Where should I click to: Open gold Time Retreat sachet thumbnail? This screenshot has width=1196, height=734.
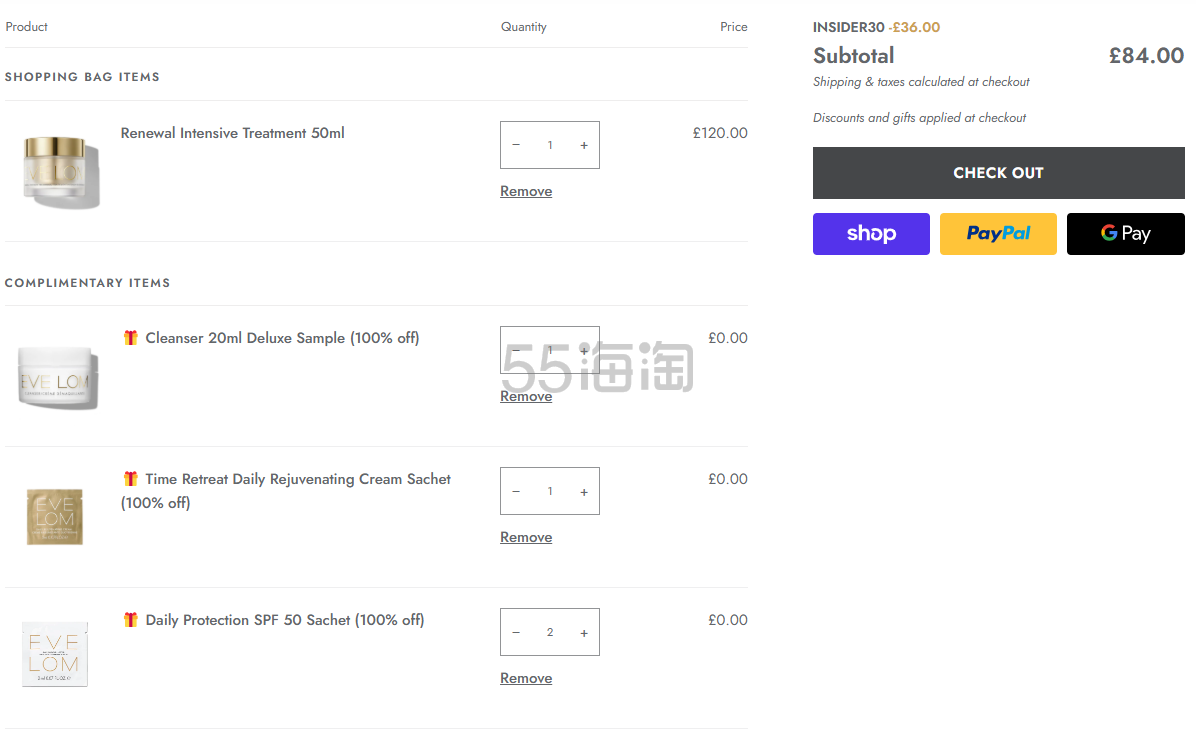[x=55, y=517]
